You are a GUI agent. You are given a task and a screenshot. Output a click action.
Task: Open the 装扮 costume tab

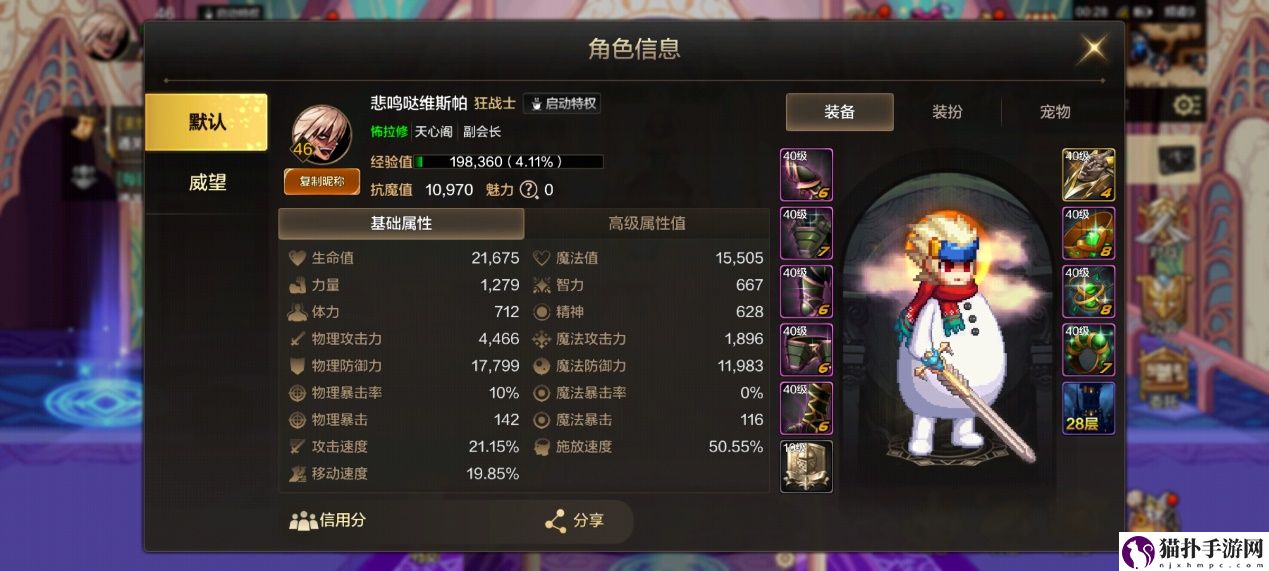(x=947, y=112)
